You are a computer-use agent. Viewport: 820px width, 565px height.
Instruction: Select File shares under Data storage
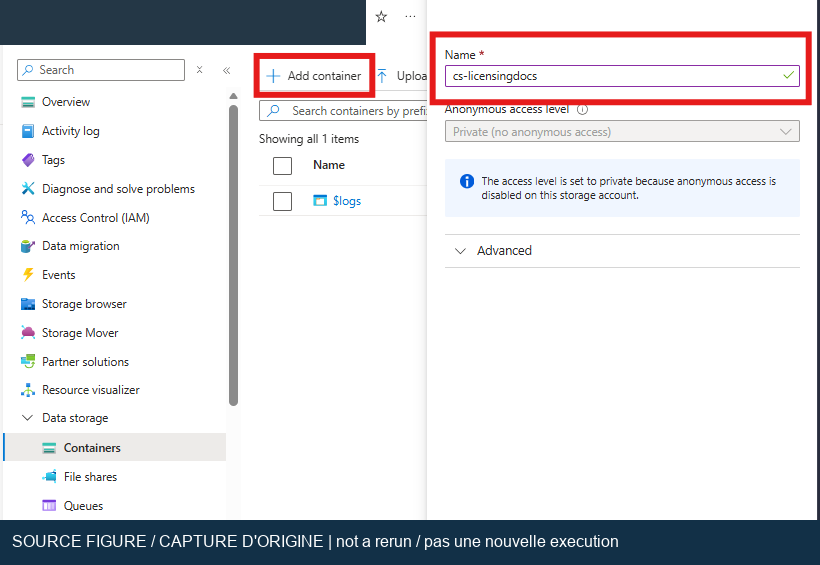pyautogui.click(x=90, y=477)
